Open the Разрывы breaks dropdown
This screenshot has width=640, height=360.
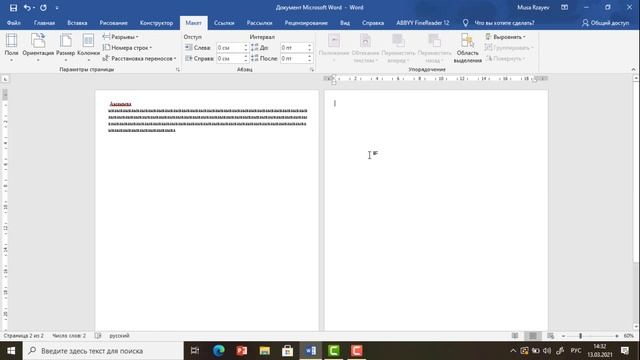[x=121, y=37]
